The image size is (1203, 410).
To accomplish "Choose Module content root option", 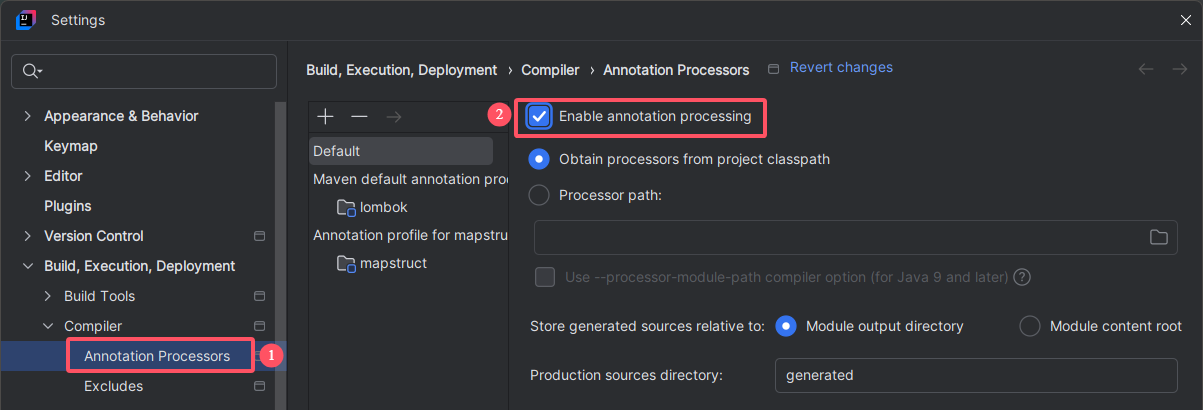I will coord(1030,326).
